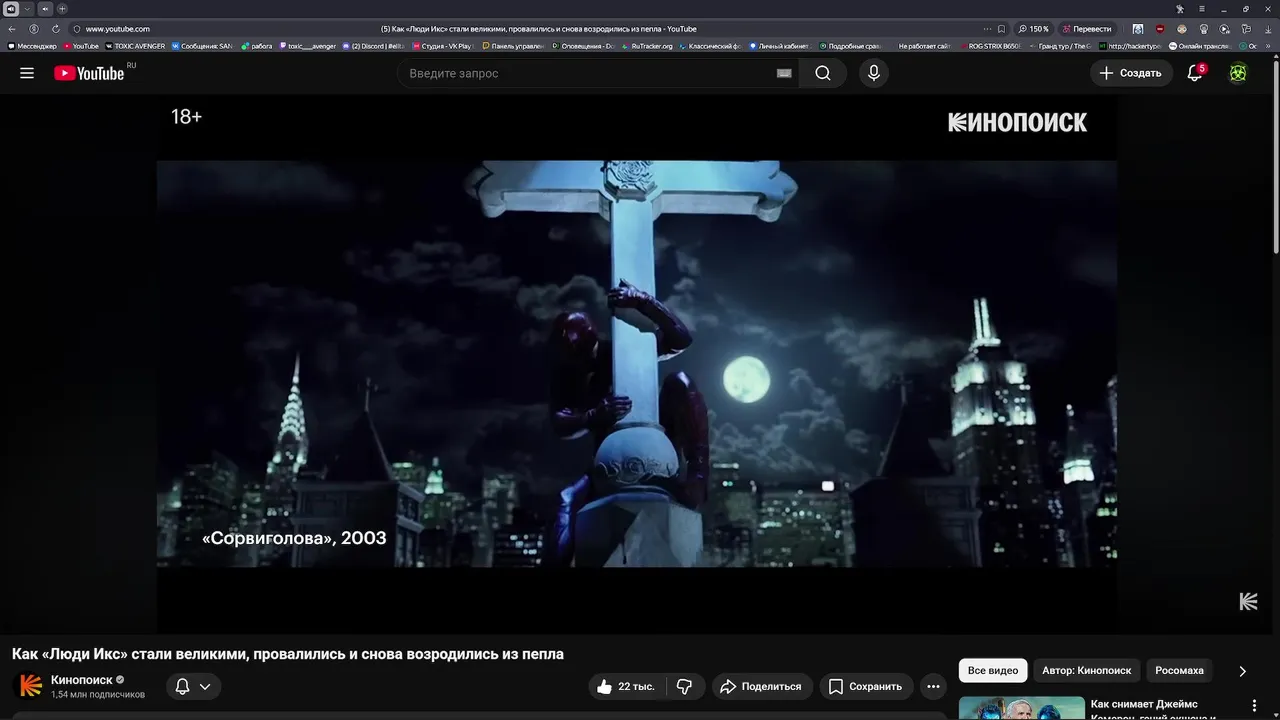
Task: Open the ROG STRIX B650 bookmark
Action: (x=990, y=46)
